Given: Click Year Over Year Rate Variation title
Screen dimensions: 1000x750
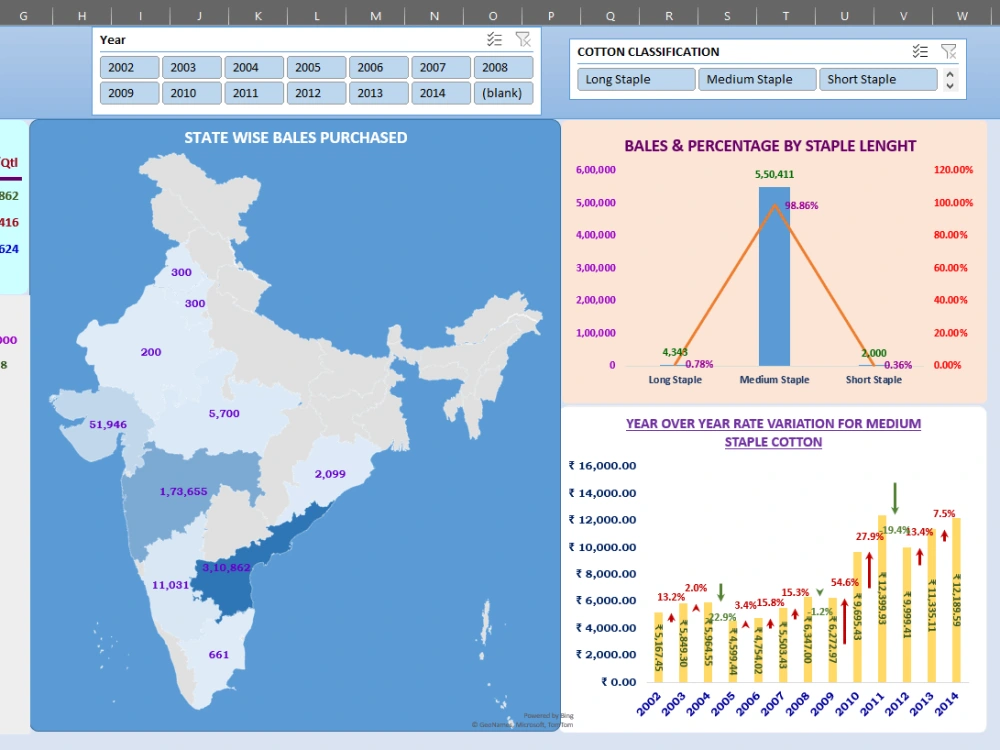Looking at the screenshot, I should click(x=774, y=432).
